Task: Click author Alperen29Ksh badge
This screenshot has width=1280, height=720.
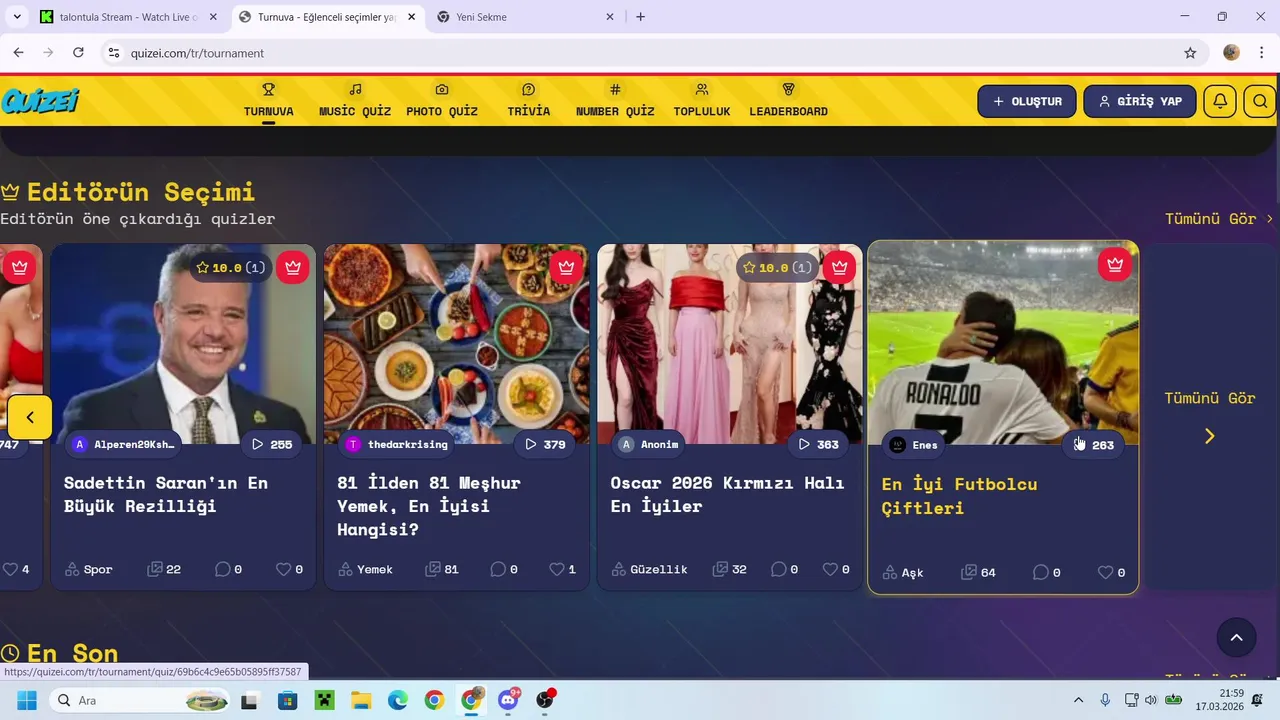Action: (125, 444)
